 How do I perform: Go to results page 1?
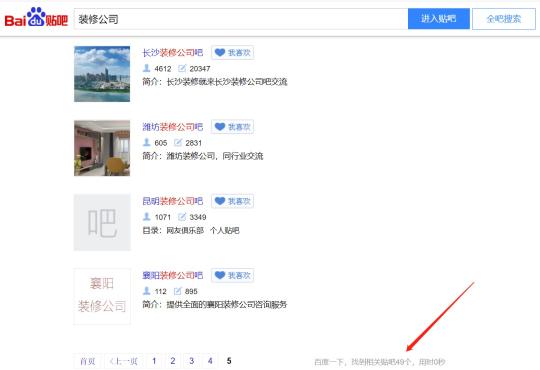tap(154, 361)
